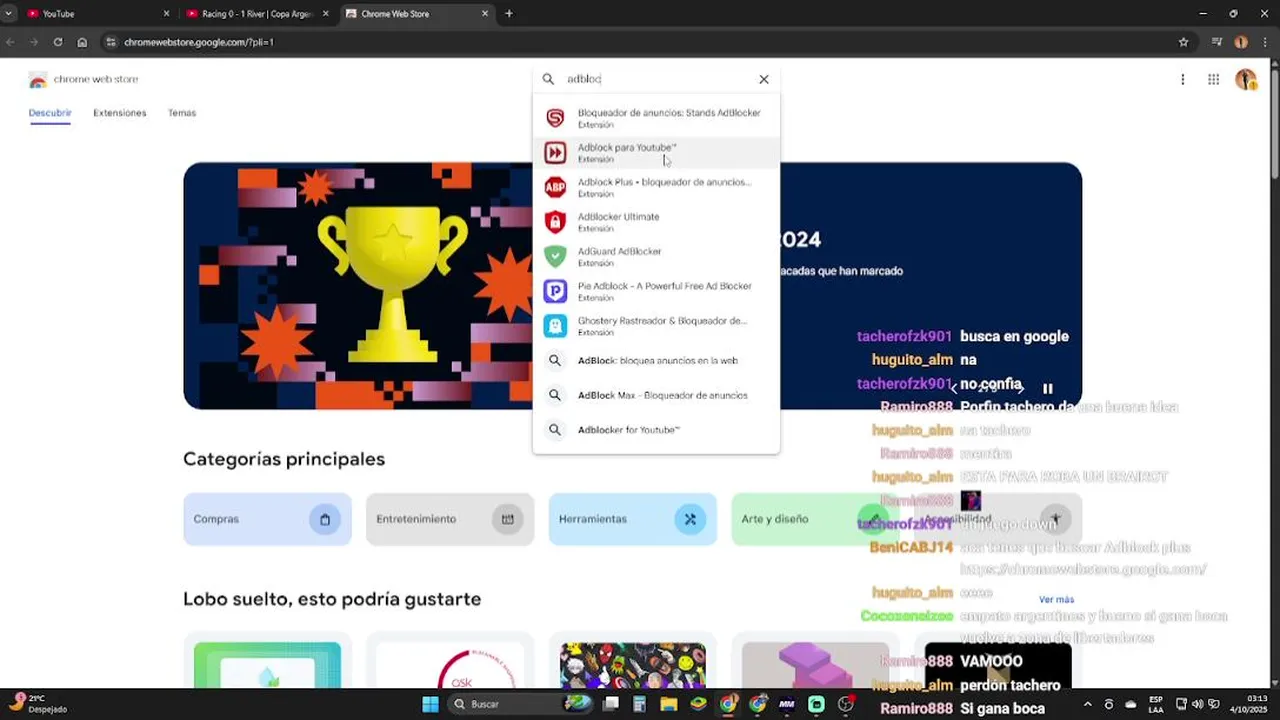Open Stands AdBlocker extension suggestion
The height and width of the screenshot is (720, 1280).
656,118
